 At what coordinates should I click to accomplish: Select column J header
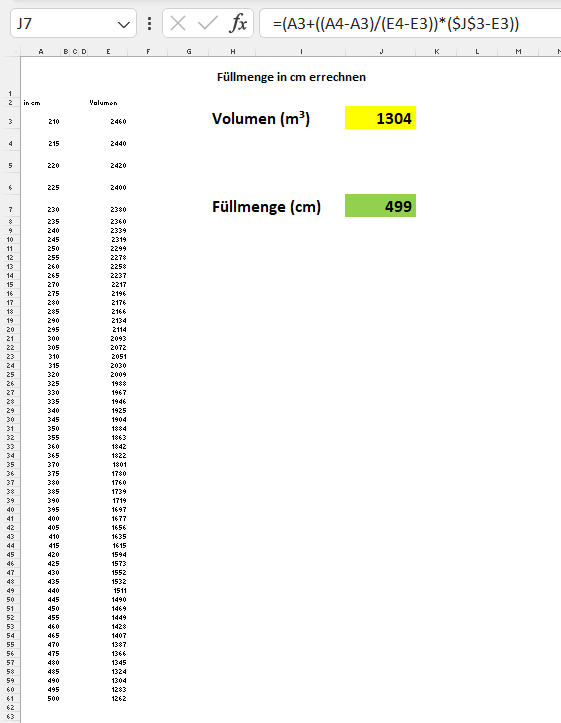coord(381,52)
